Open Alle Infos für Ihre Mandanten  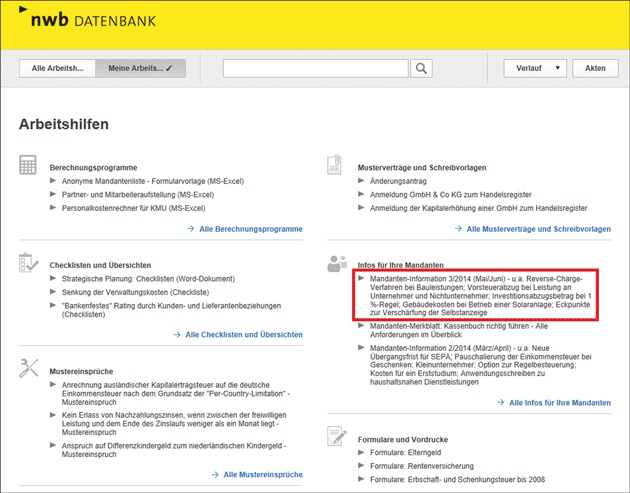pyautogui.click(x=559, y=403)
